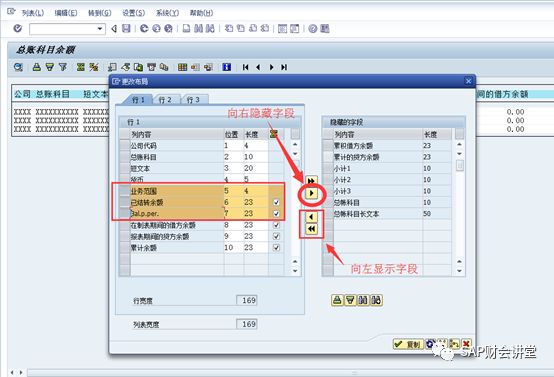The height and width of the screenshot is (377, 554).
Task: Click the Print icon in the top toolbar
Action: click(x=186, y=28)
